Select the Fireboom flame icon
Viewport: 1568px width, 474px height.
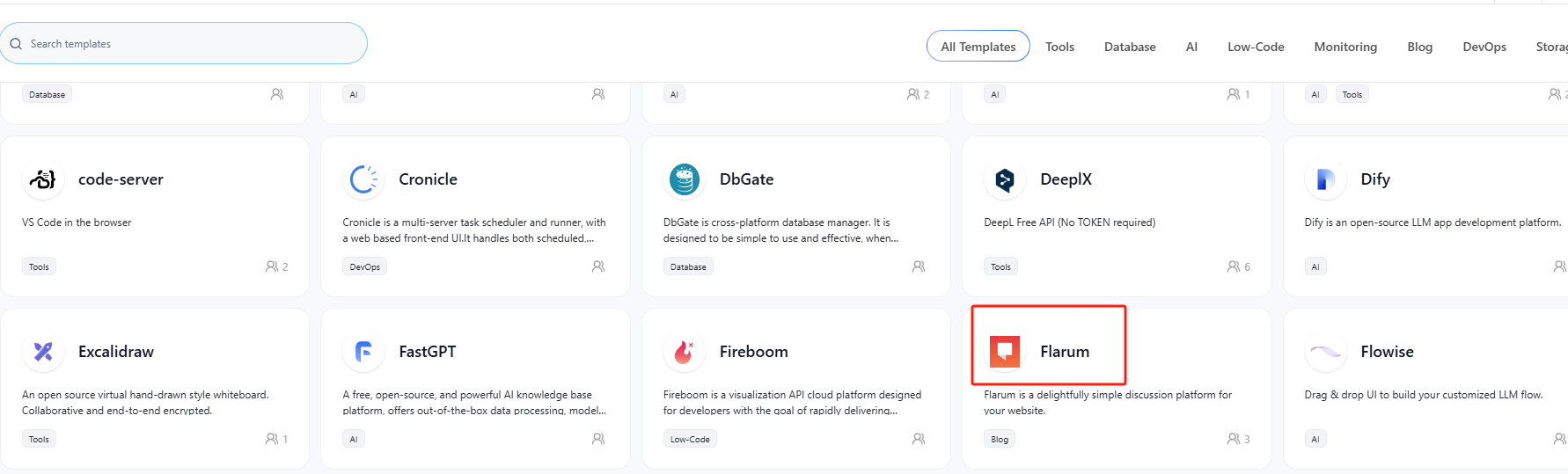685,352
